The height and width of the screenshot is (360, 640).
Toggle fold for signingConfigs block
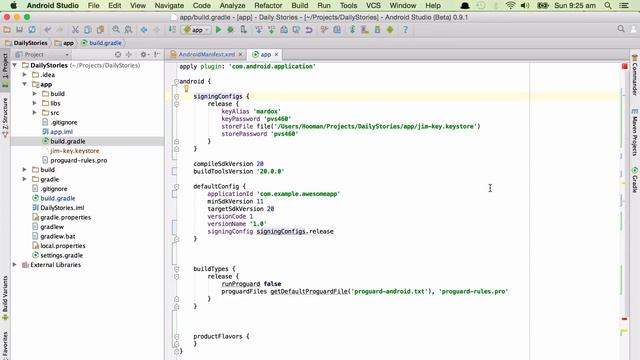click(x=176, y=97)
